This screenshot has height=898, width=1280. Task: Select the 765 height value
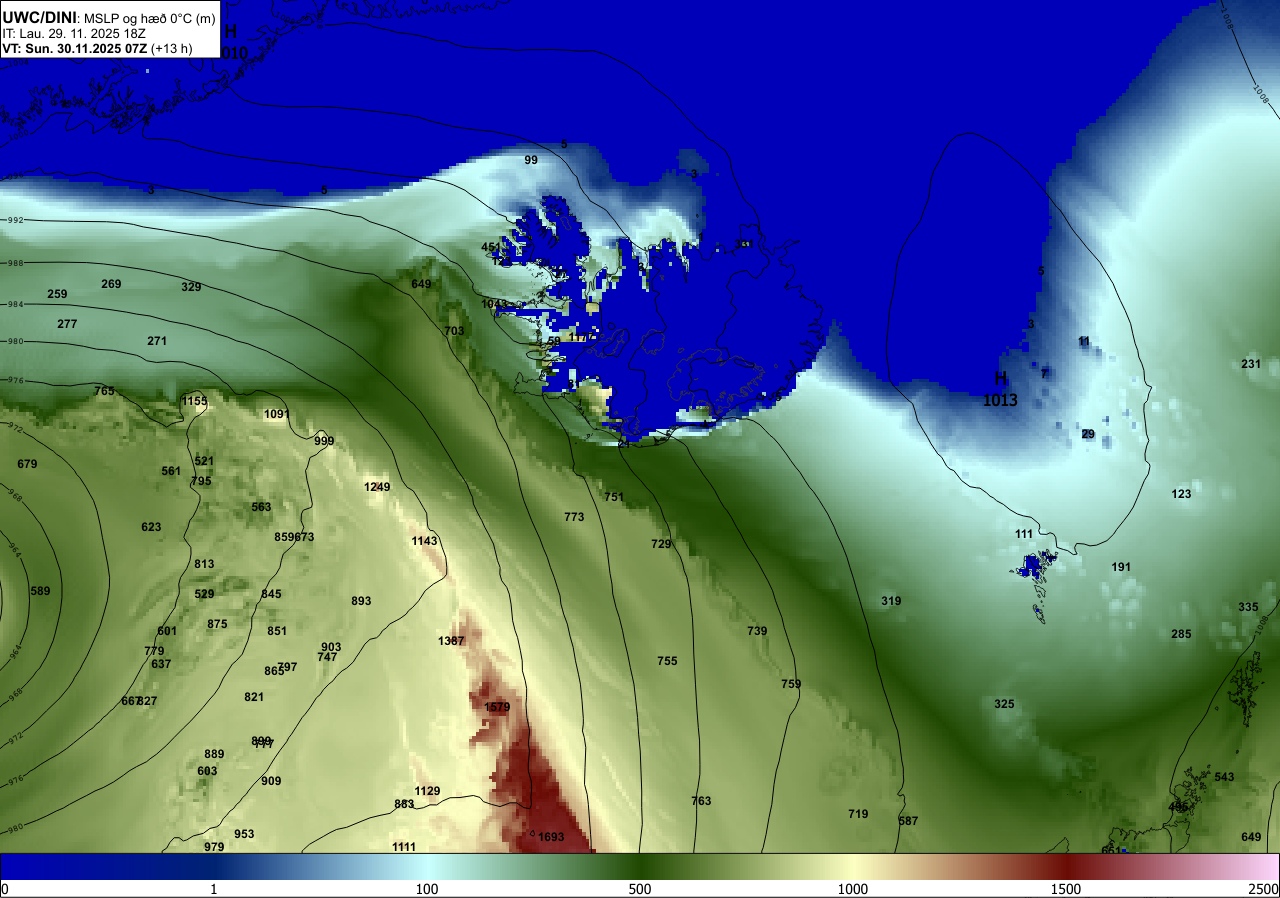tap(104, 391)
